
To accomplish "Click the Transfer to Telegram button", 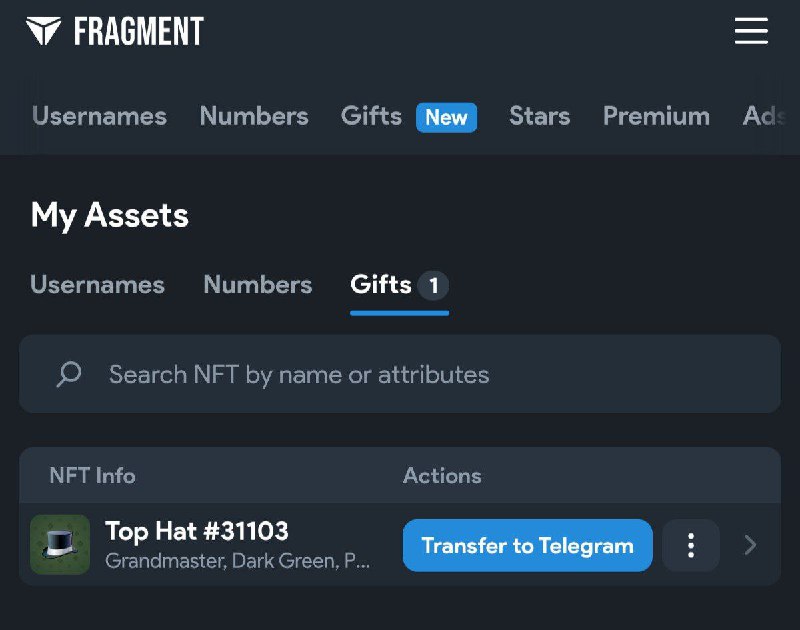I will tap(527, 546).
